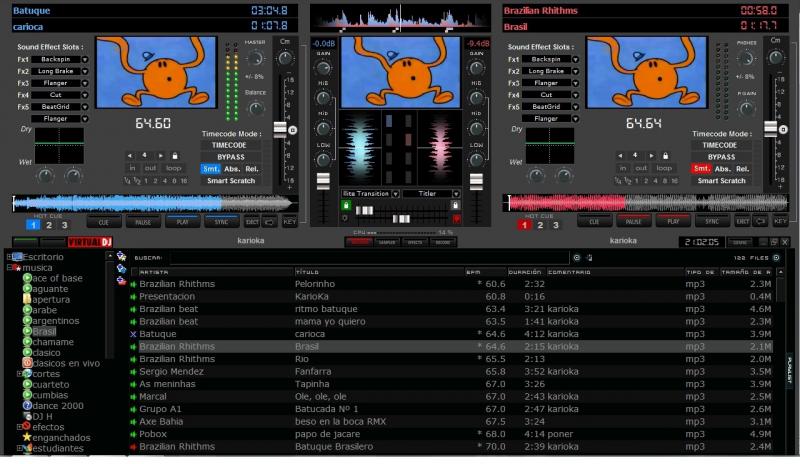Click speaker icon on Pelorinho row
The width and height of the screenshot is (800, 464).
coord(133,284)
